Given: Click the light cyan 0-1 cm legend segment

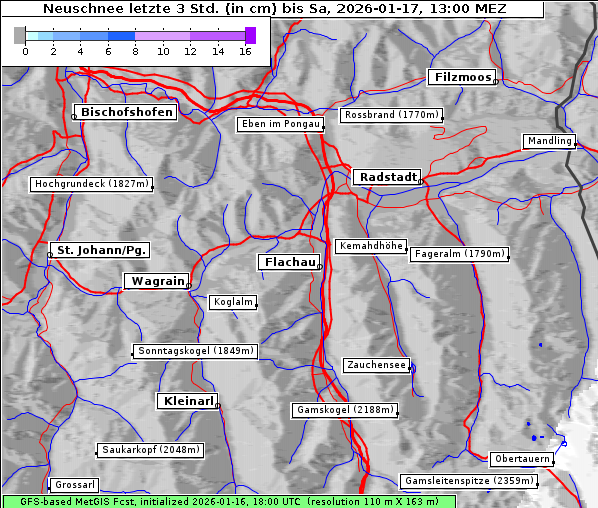Looking at the screenshot, I should 32,36.
